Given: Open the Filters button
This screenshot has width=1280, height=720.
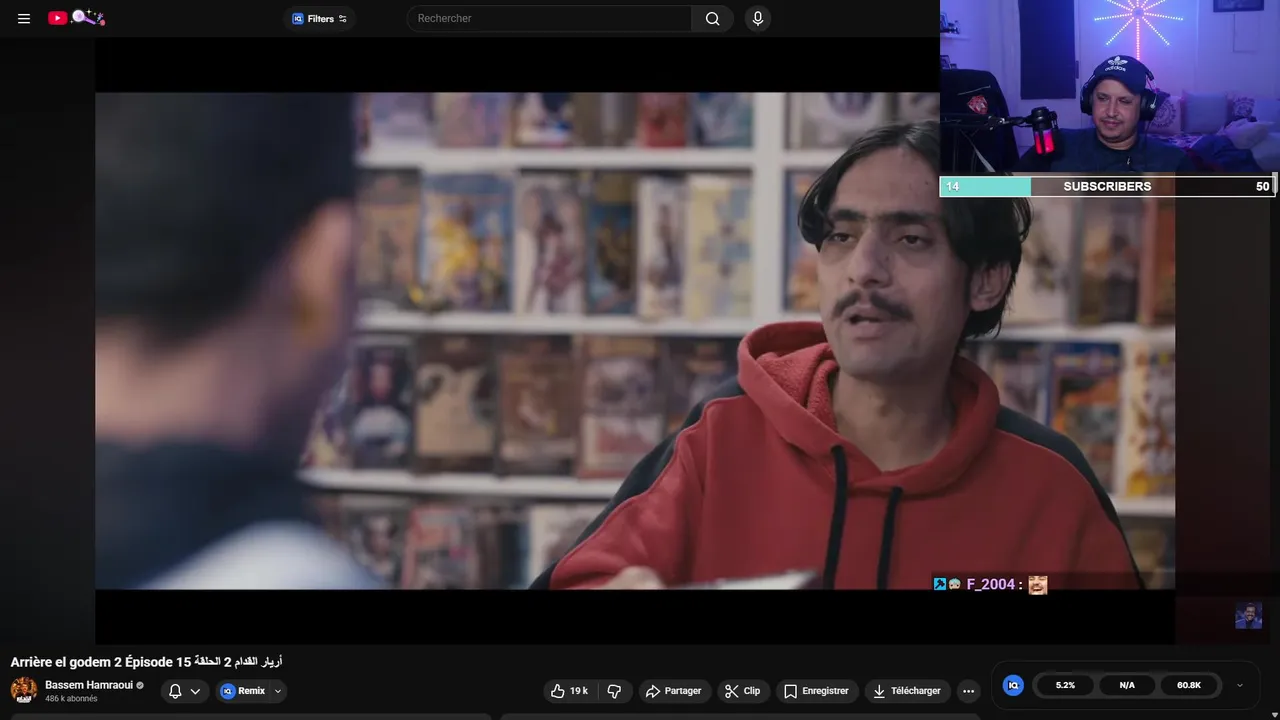Looking at the screenshot, I should coord(319,18).
